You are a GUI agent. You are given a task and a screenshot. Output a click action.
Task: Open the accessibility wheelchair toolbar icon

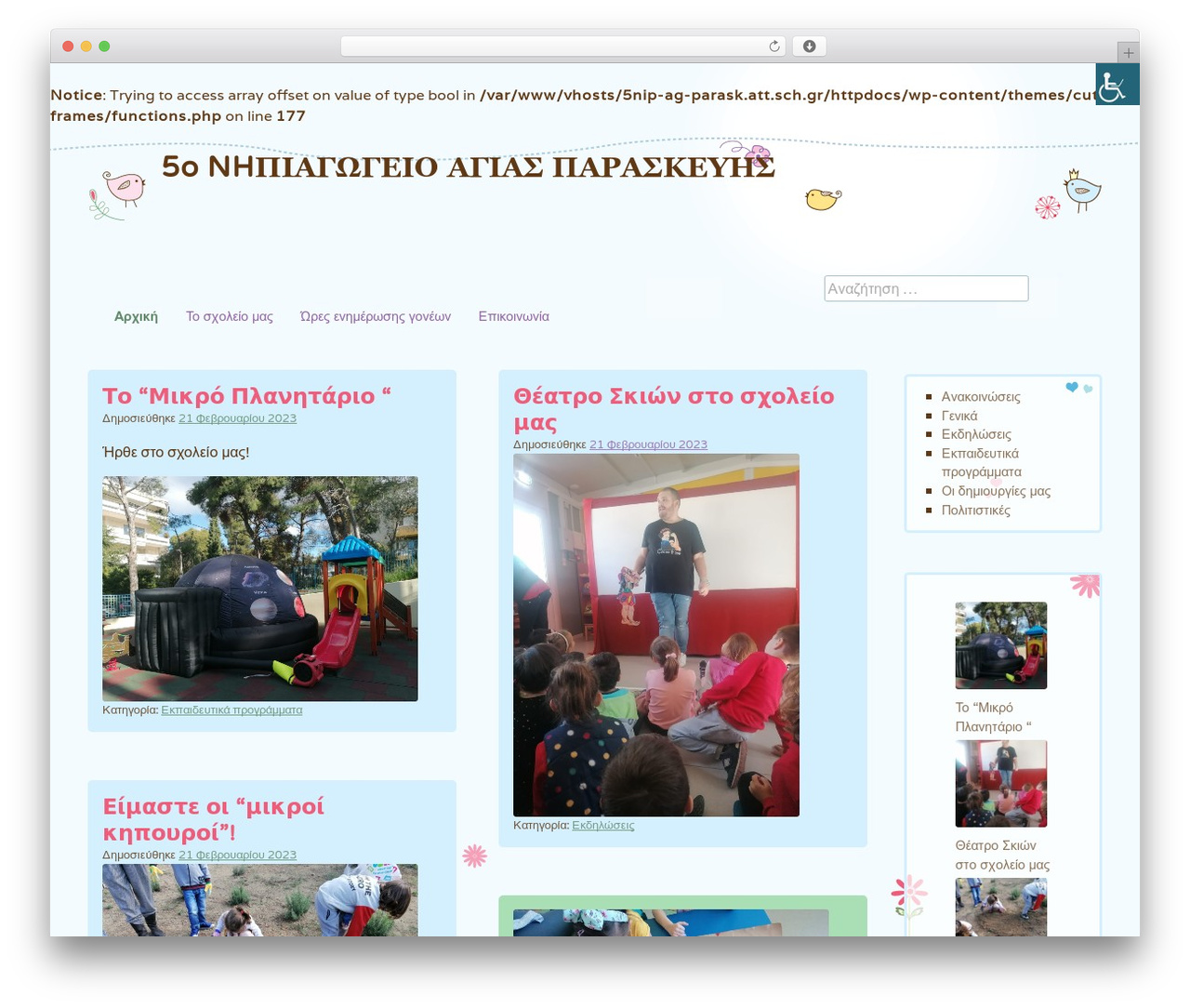(x=1117, y=85)
